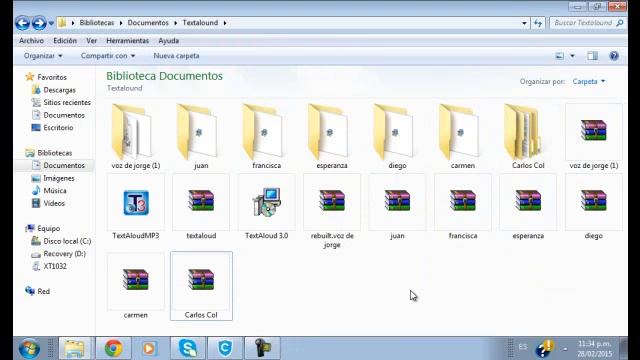
Task: Open the Ayuda menu
Action: click(169, 41)
